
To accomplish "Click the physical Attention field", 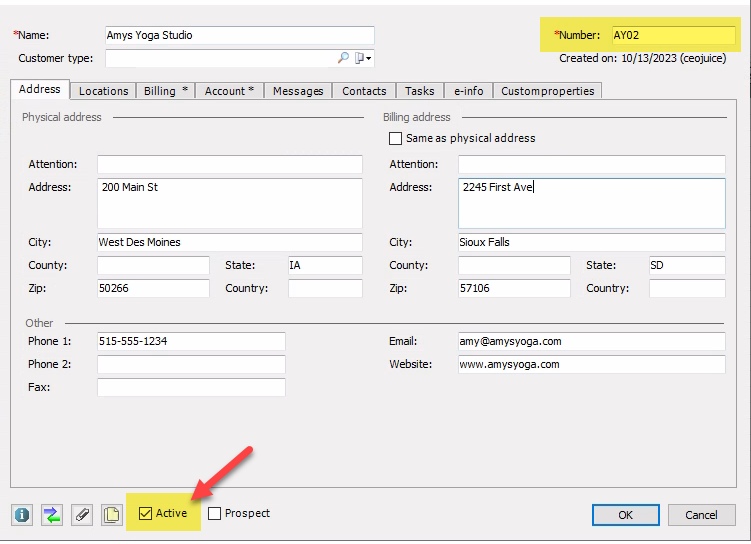I will tap(230, 164).
